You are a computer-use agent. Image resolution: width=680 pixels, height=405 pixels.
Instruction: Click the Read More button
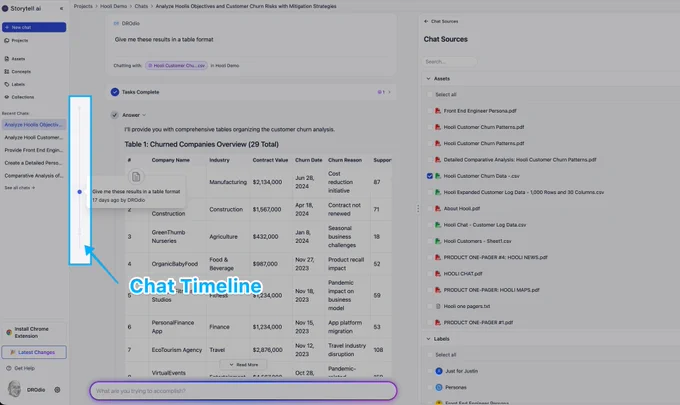click(x=243, y=365)
